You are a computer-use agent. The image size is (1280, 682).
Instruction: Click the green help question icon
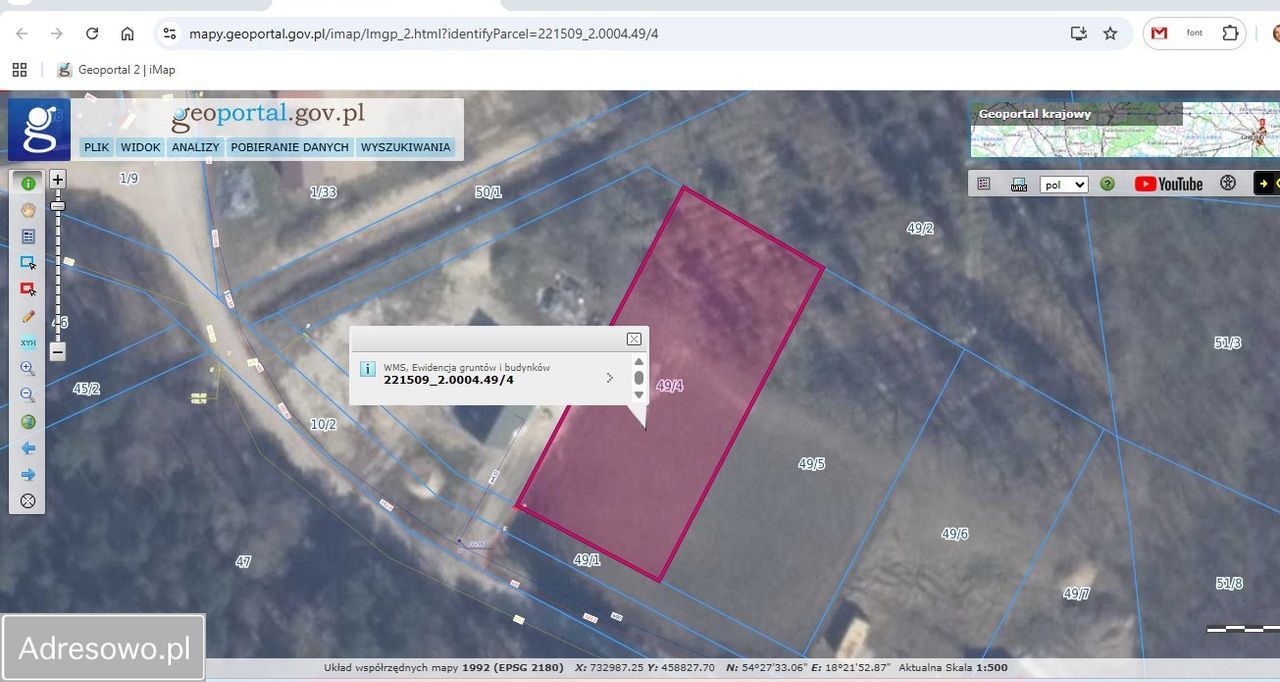coord(1107,184)
